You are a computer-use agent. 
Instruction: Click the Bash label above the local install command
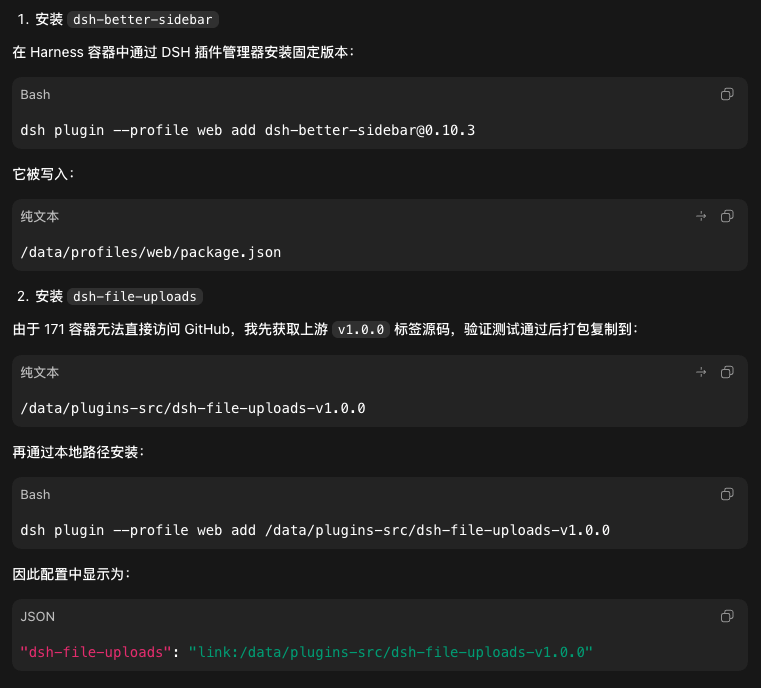click(35, 494)
